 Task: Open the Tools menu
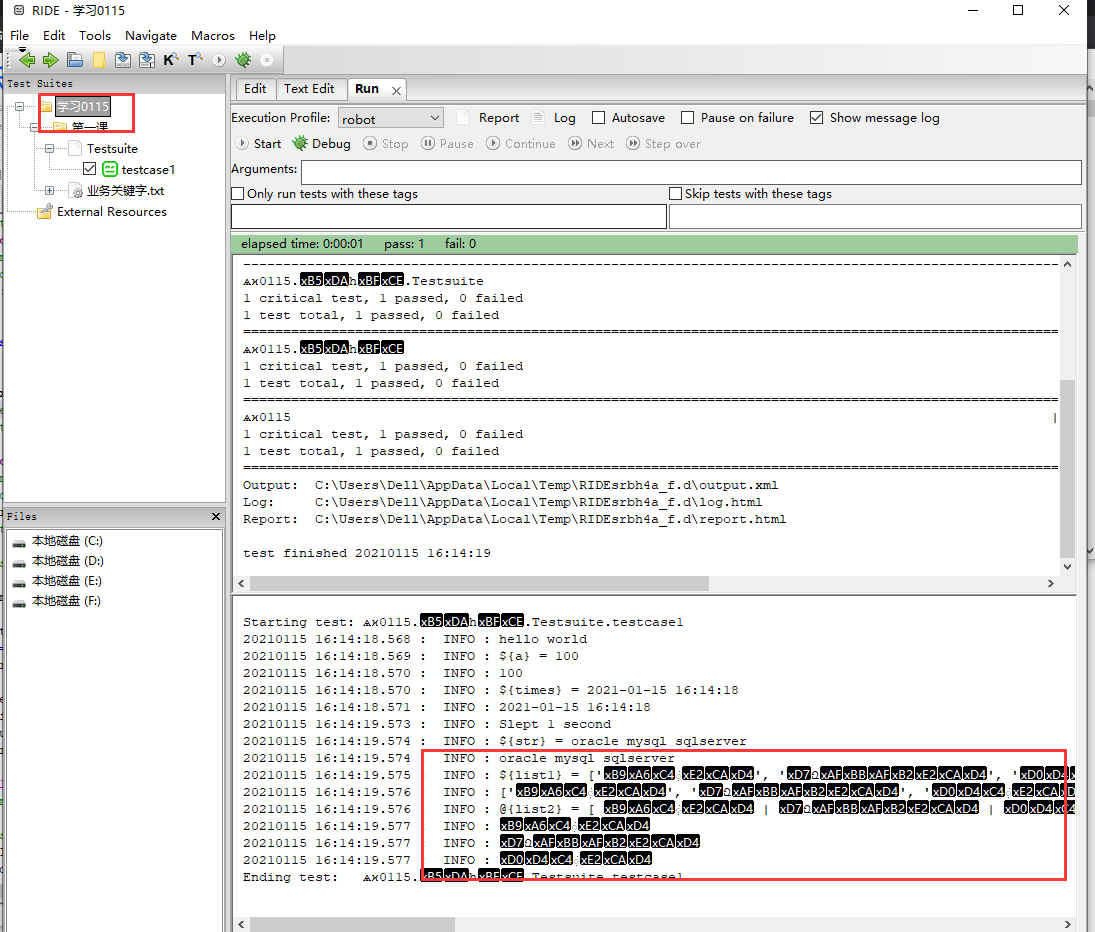click(94, 36)
